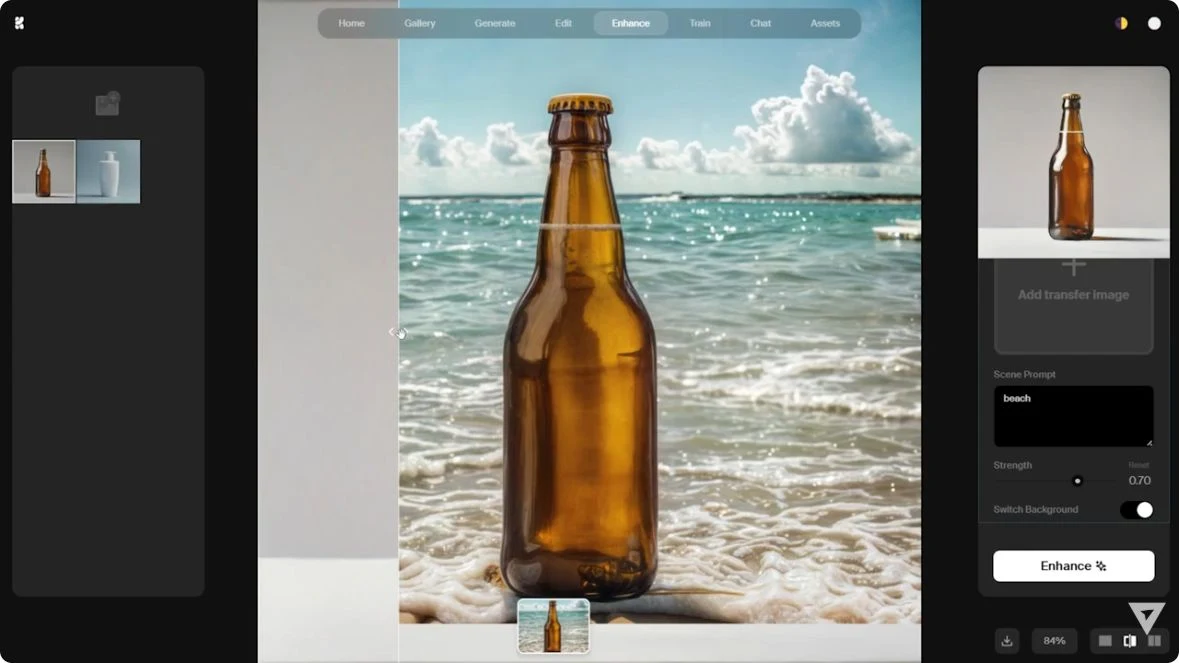Click the beach result thumbnail below canvas
The image size is (1179, 663).
point(553,626)
